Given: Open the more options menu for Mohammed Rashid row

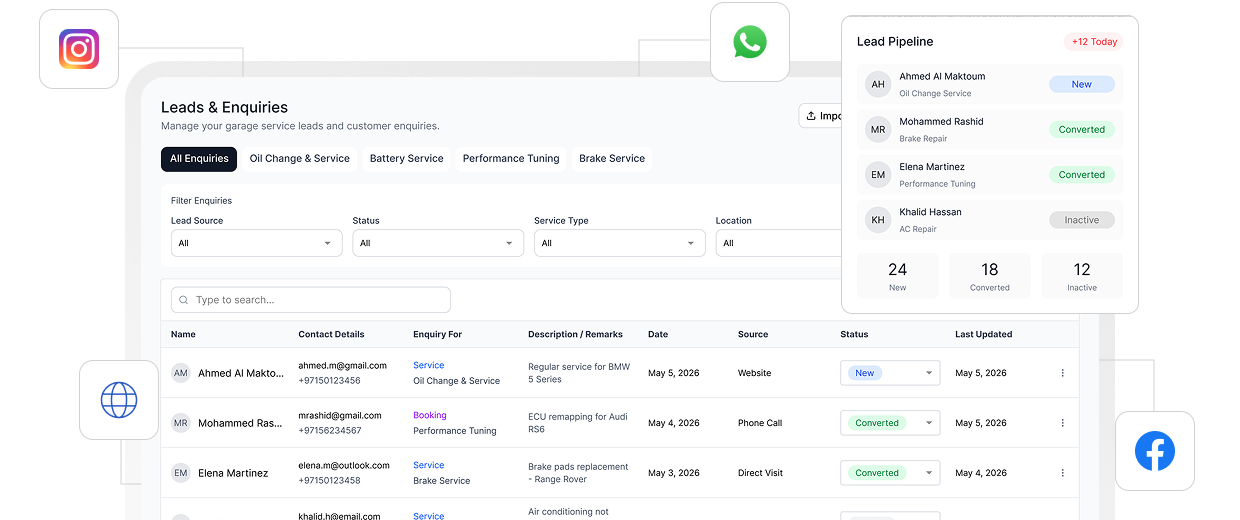Looking at the screenshot, I should (1062, 423).
